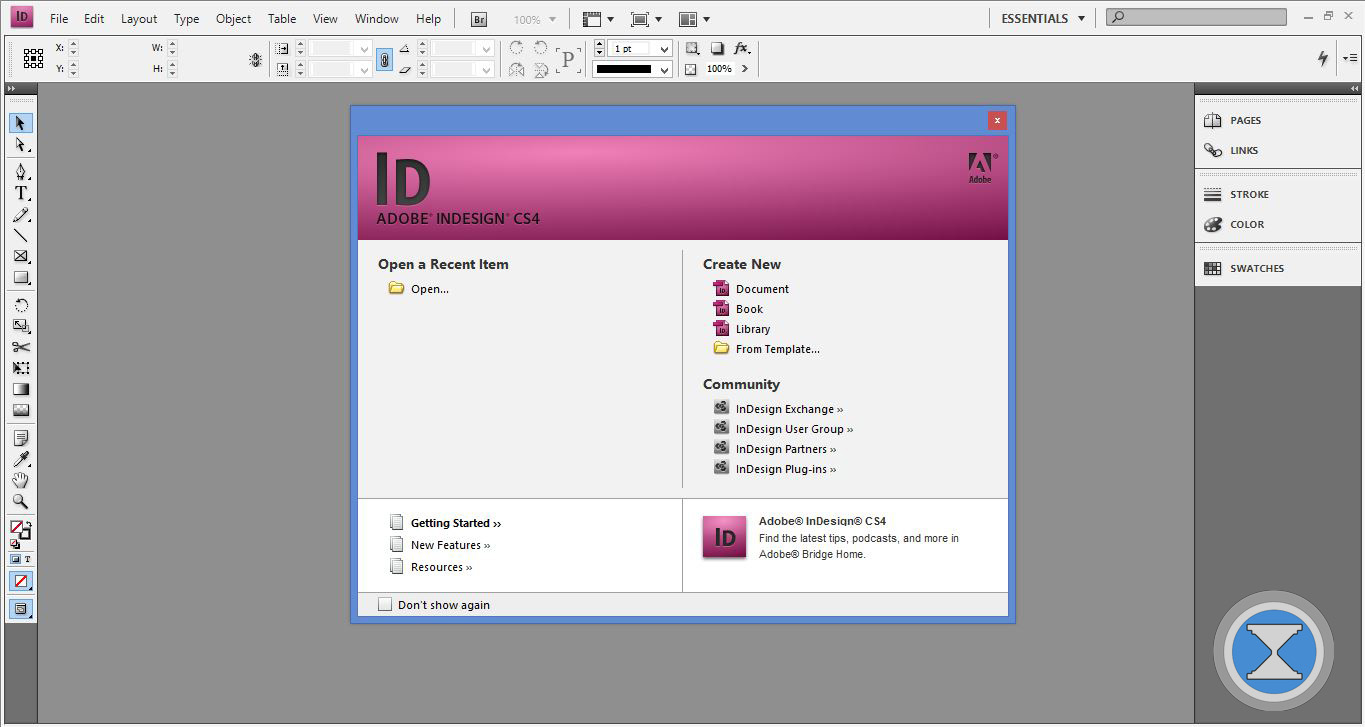Image resolution: width=1365 pixels, height=727 pixels.
Task: Open the Help menu
Action: pos(428,18)
